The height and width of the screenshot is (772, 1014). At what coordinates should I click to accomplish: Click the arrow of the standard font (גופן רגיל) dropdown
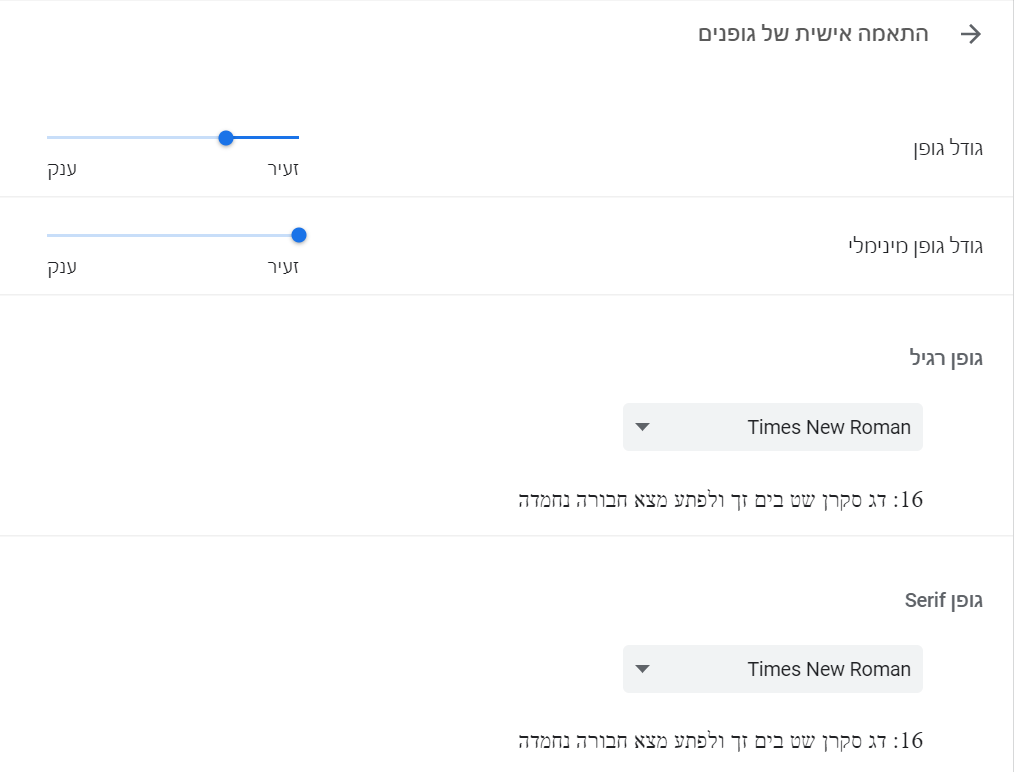pyautogui.click(x=643, y=427)
